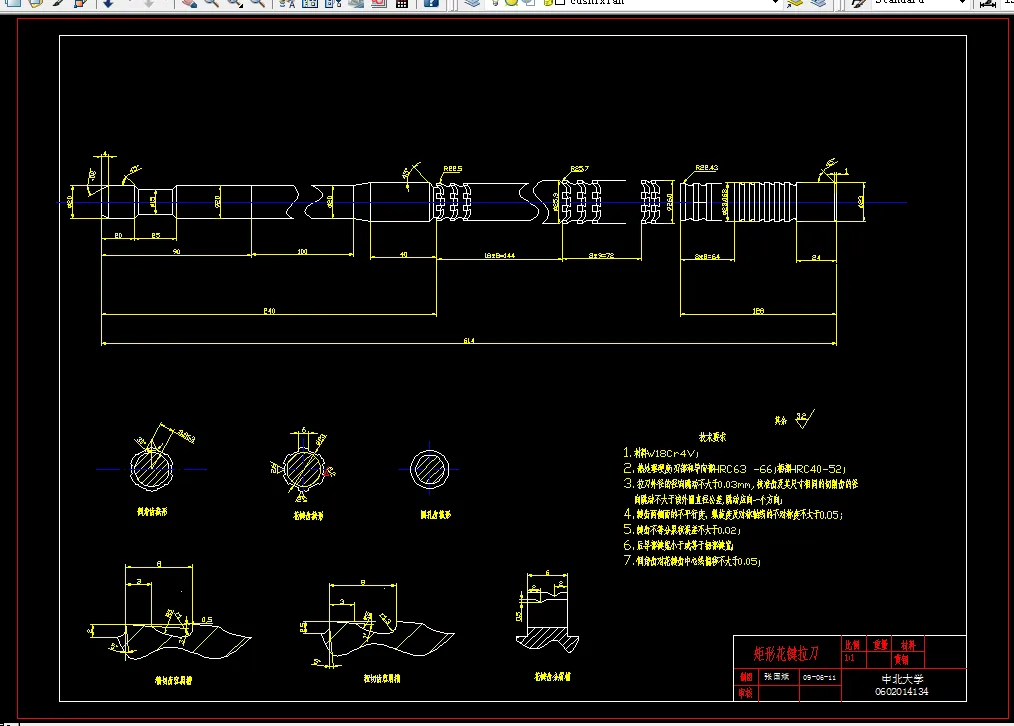Select the 比例 header cell
The image size is (1014, 726).
pyautogui.click(x=852, y=645)
